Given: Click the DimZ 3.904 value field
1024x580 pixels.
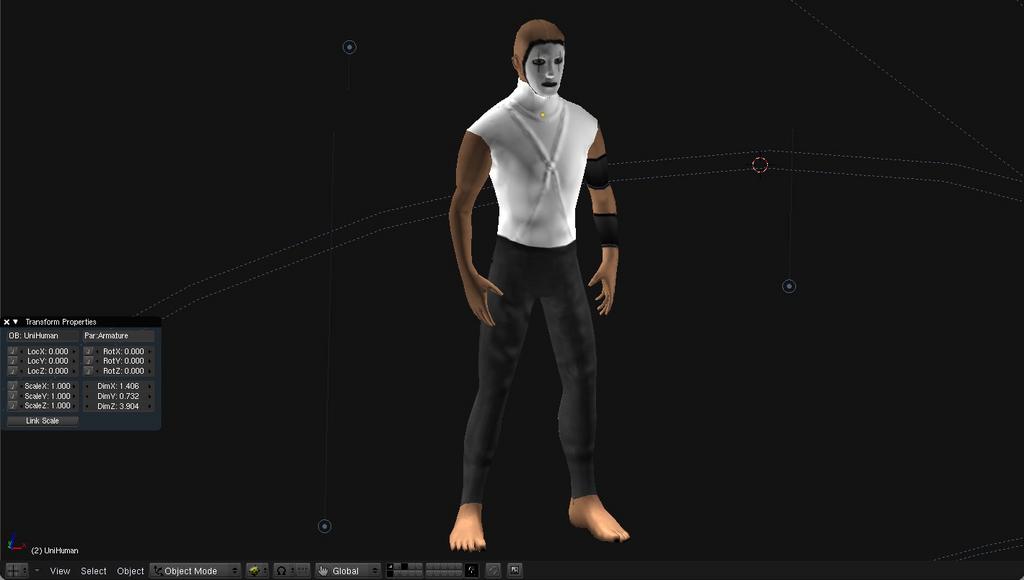Looking at the screenshot, I should pos(118,406).
